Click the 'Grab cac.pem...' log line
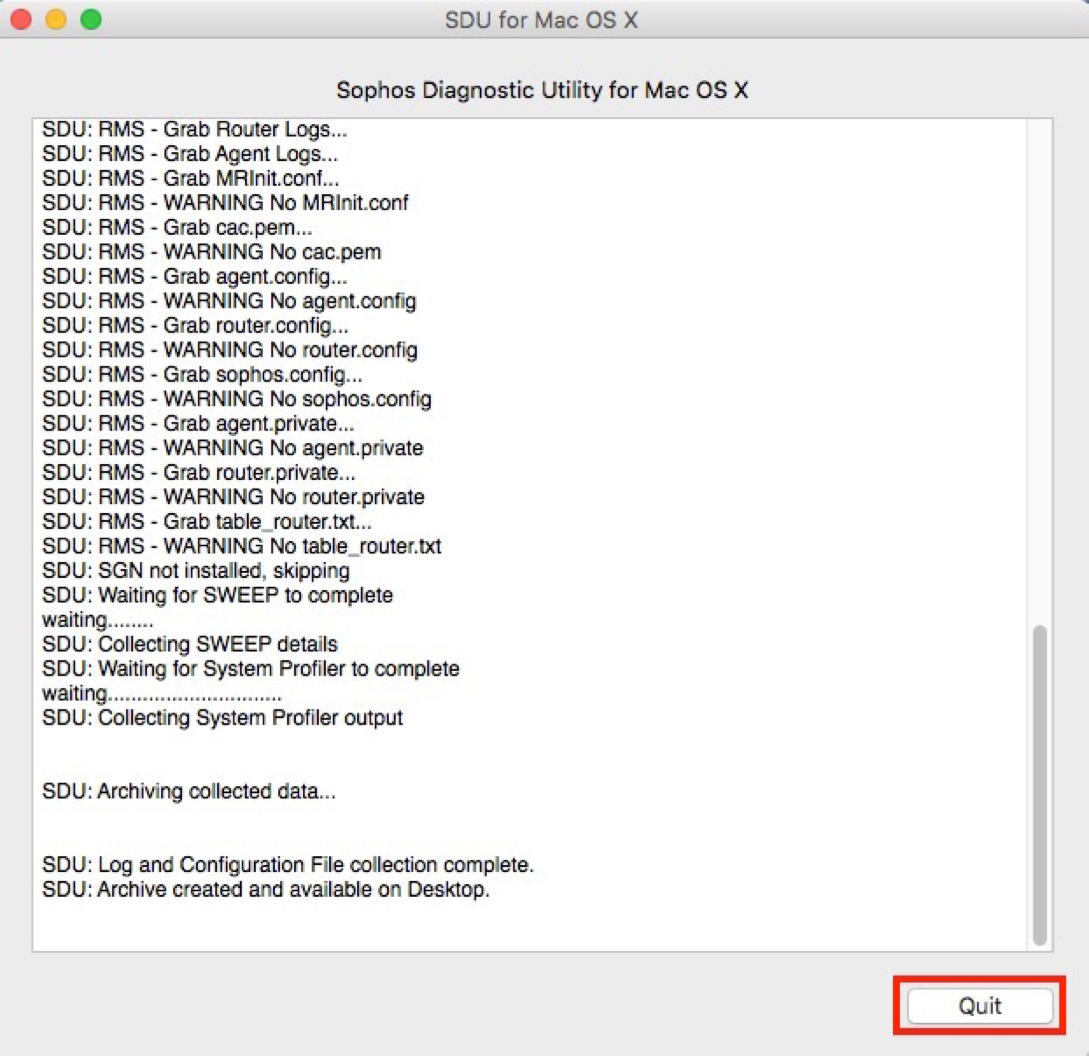Screen dimensions: 1089x1056 [x=177, y=228]
